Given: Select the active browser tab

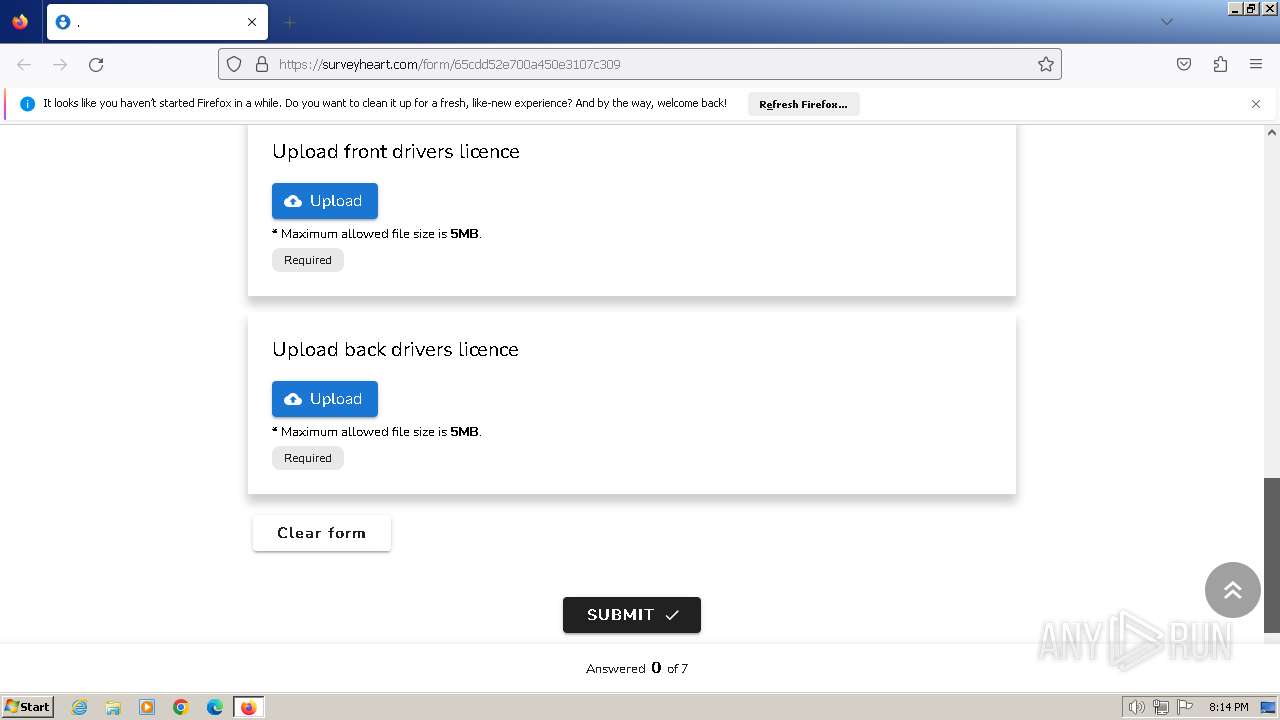Looking at the screenshot, I should tap(157, 22).
